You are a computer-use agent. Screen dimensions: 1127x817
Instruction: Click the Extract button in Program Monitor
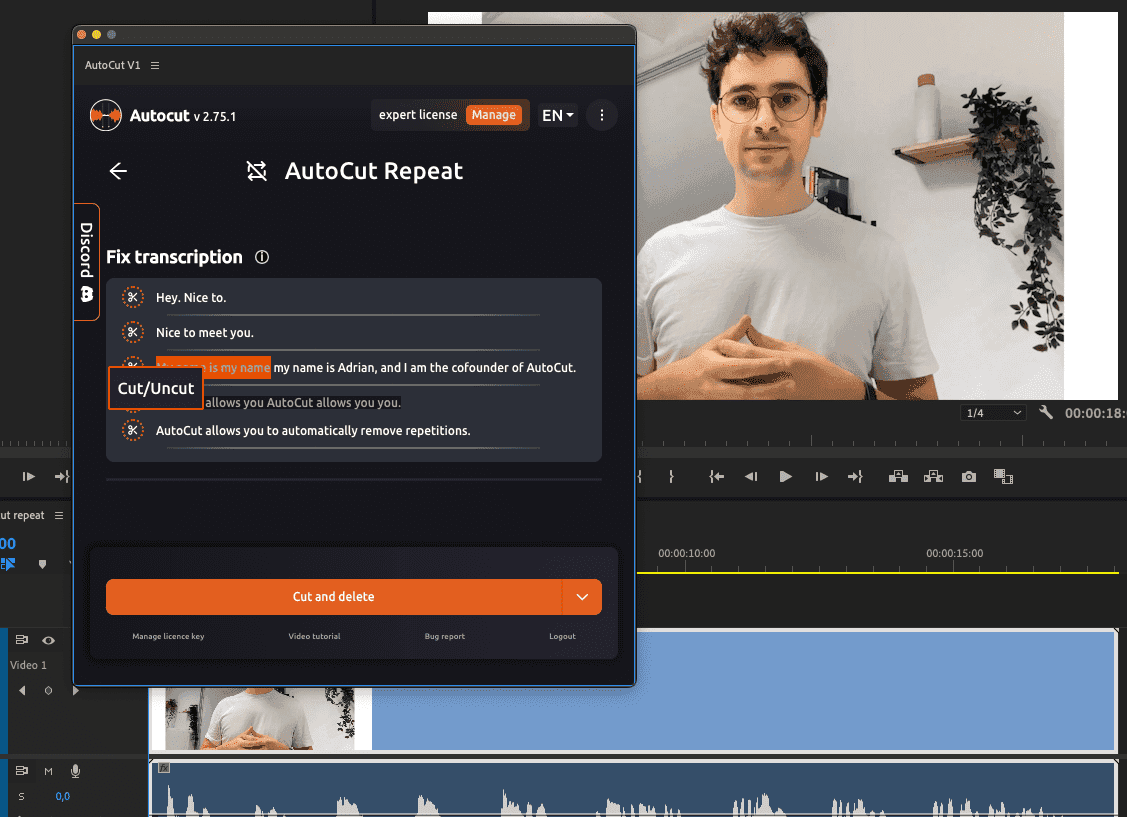tap(933, 476)
